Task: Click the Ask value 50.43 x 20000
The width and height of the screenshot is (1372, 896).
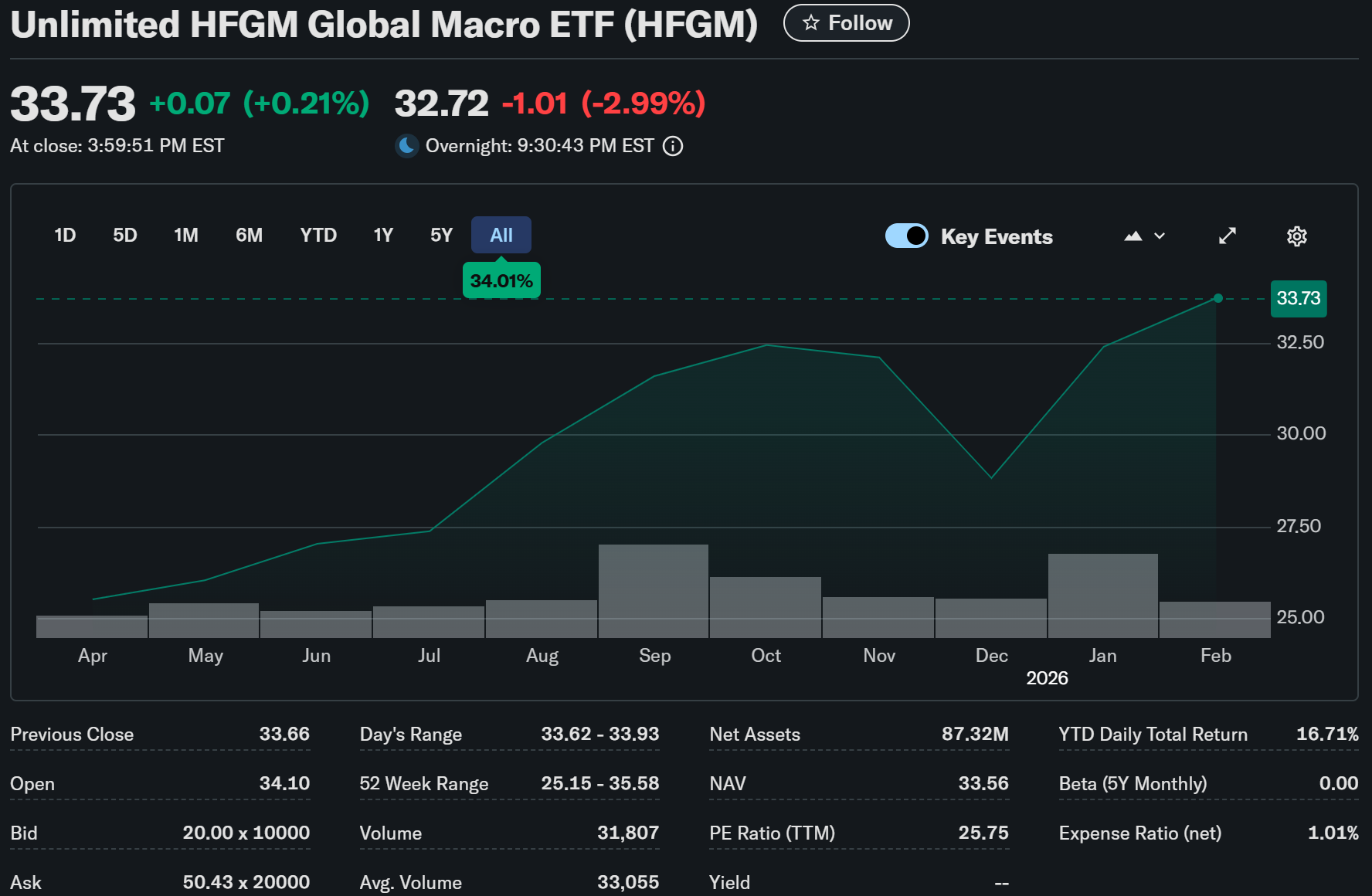Action: [246, 882]
